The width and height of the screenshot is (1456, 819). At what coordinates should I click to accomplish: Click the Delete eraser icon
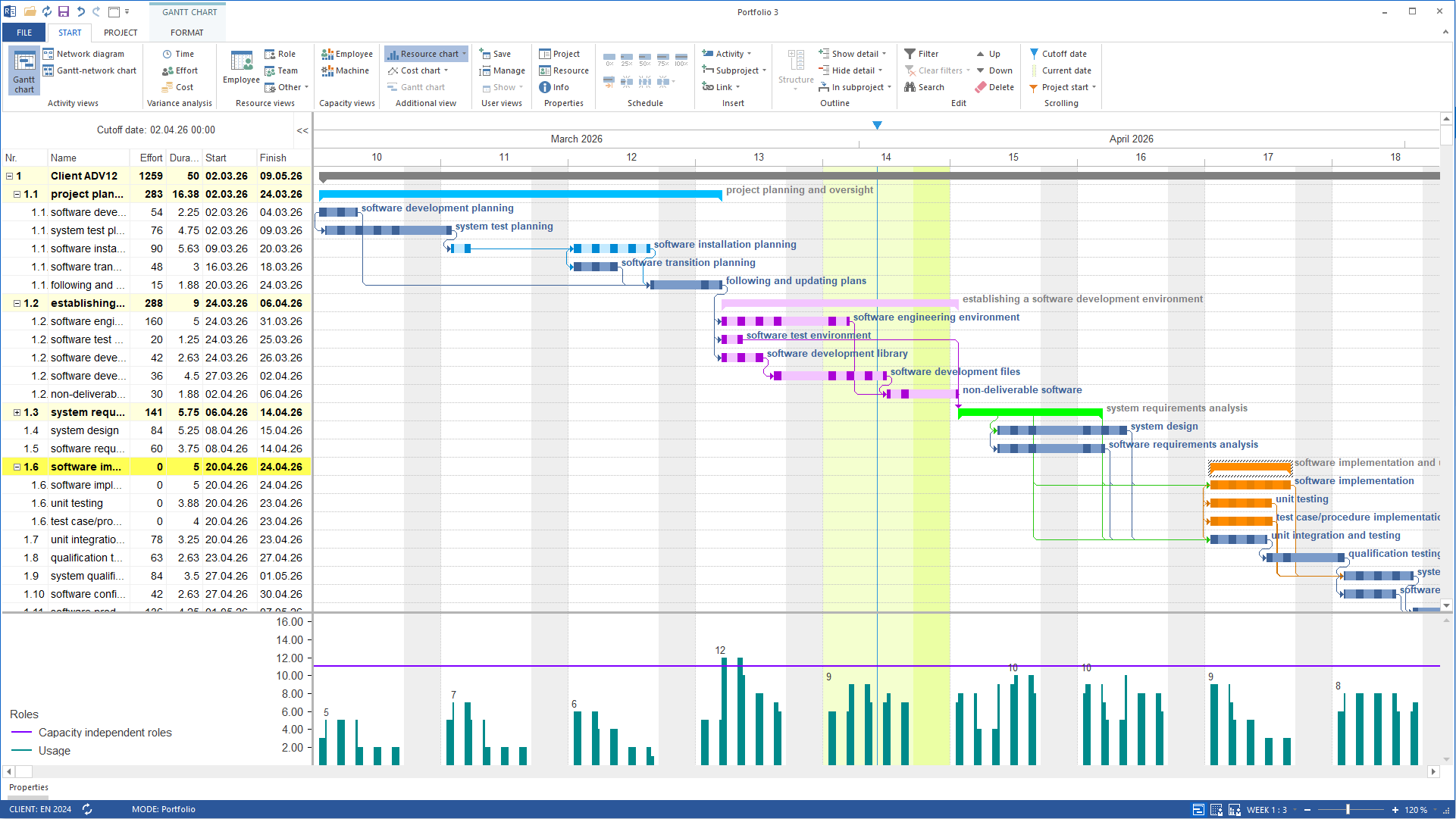981,87
